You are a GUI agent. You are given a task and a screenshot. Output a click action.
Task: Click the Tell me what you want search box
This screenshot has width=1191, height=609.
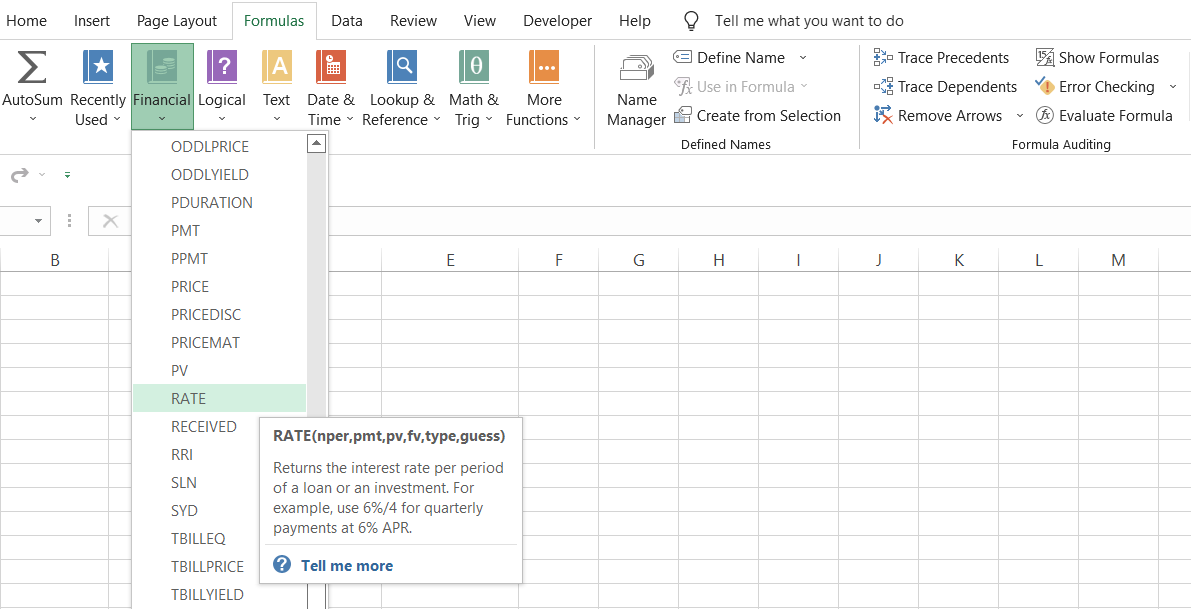(808, 21)
